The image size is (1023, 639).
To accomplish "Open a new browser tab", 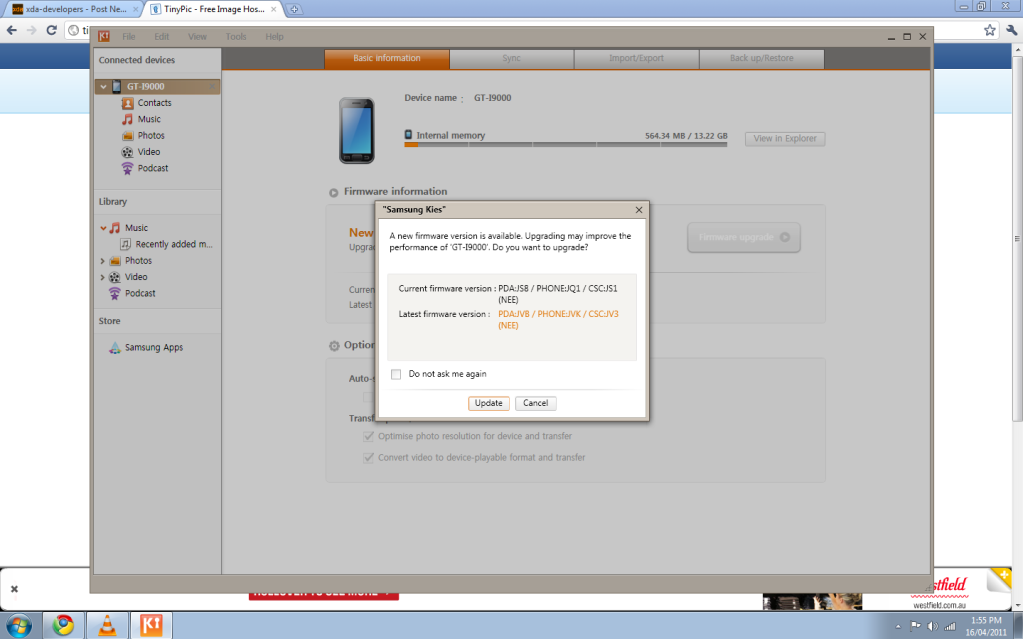I will (294, 9).
